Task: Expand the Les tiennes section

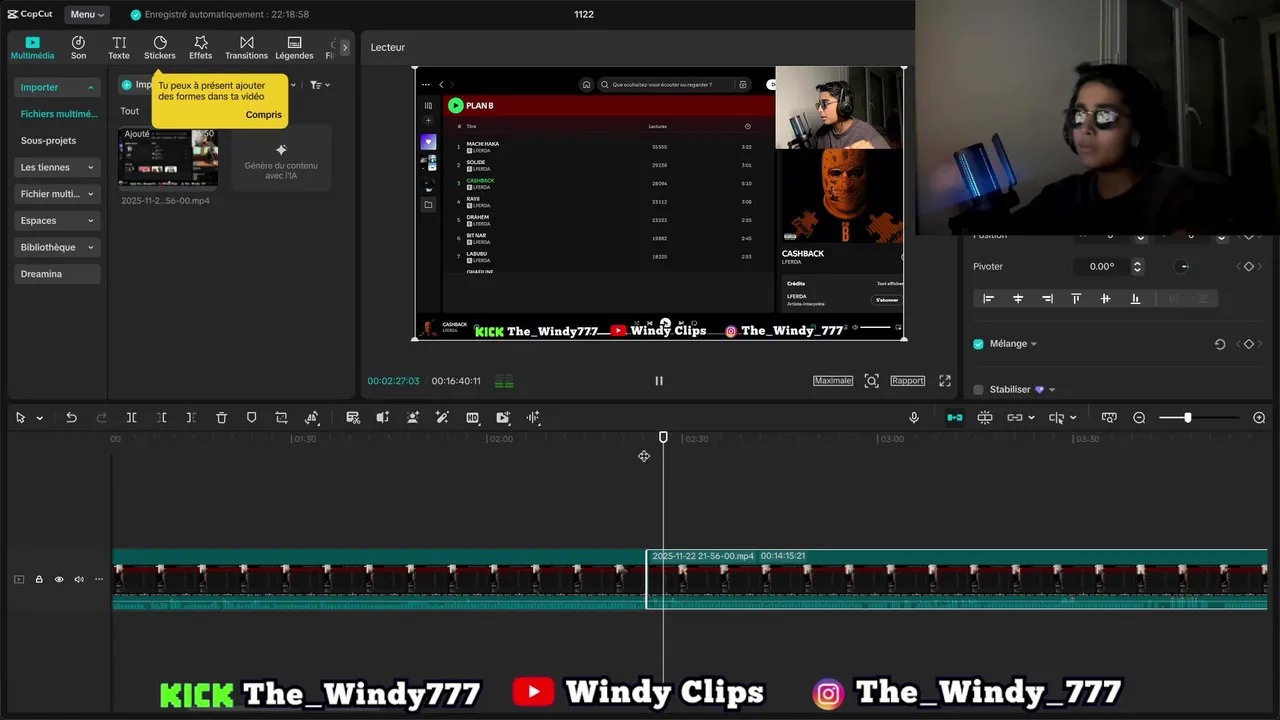Action: click(x=57, y=167)
